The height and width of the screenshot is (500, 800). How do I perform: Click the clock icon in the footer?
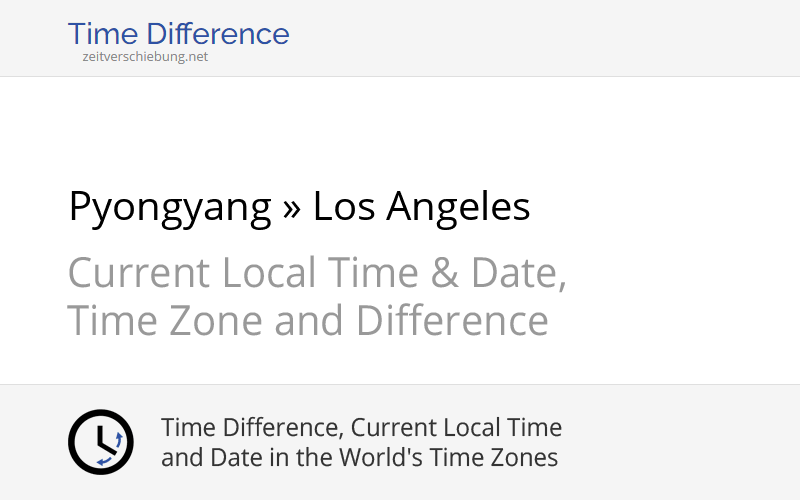pos(100,442)
